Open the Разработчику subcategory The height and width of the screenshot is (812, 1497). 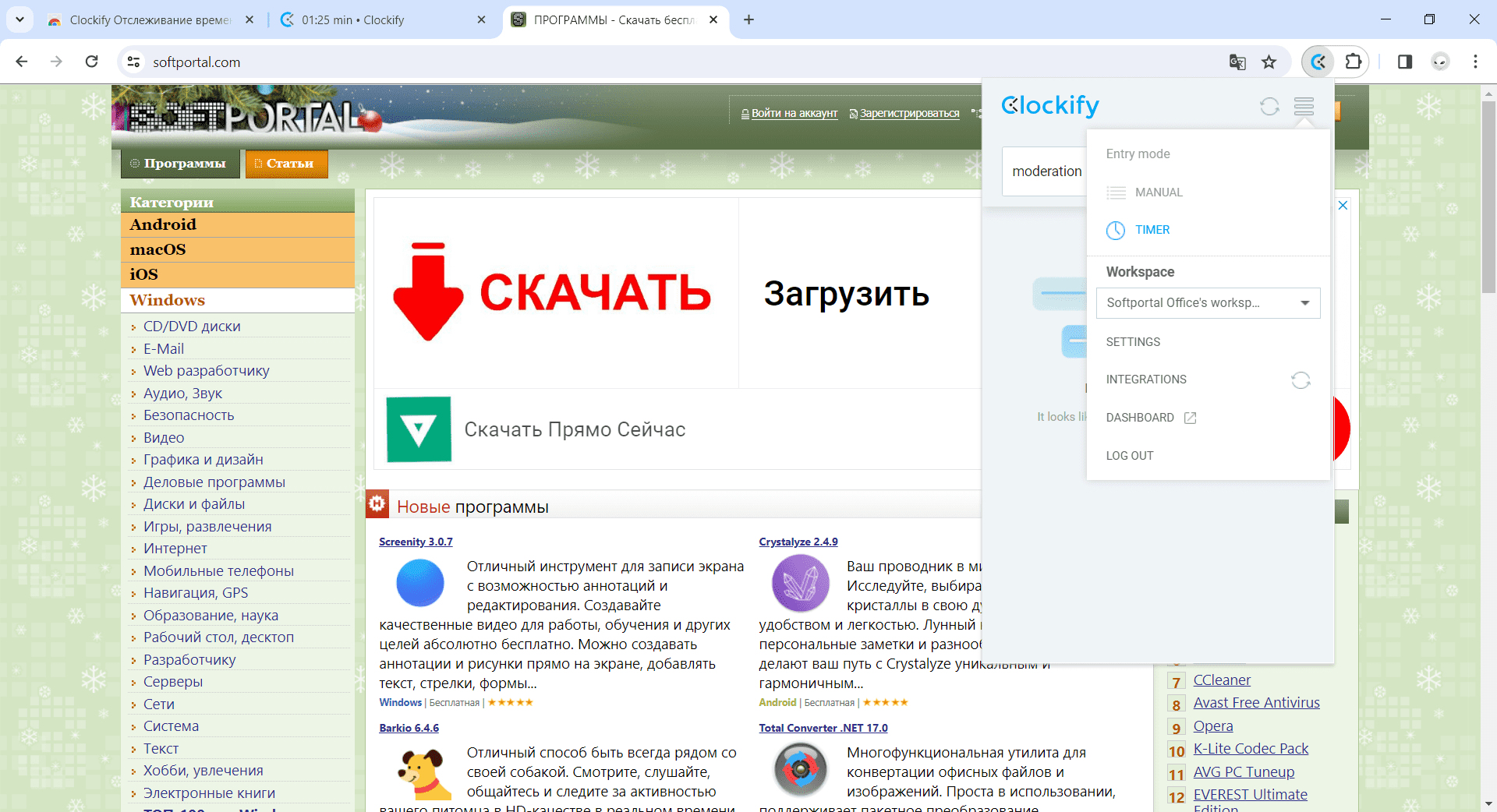pyautogui.click(x=189, y=660)
